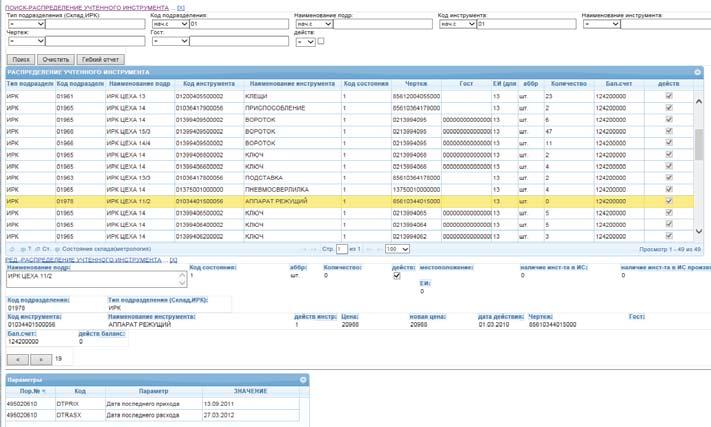Click the 'T' footer toolbar icon
711x427 pixels.
(x=26, y=249)
